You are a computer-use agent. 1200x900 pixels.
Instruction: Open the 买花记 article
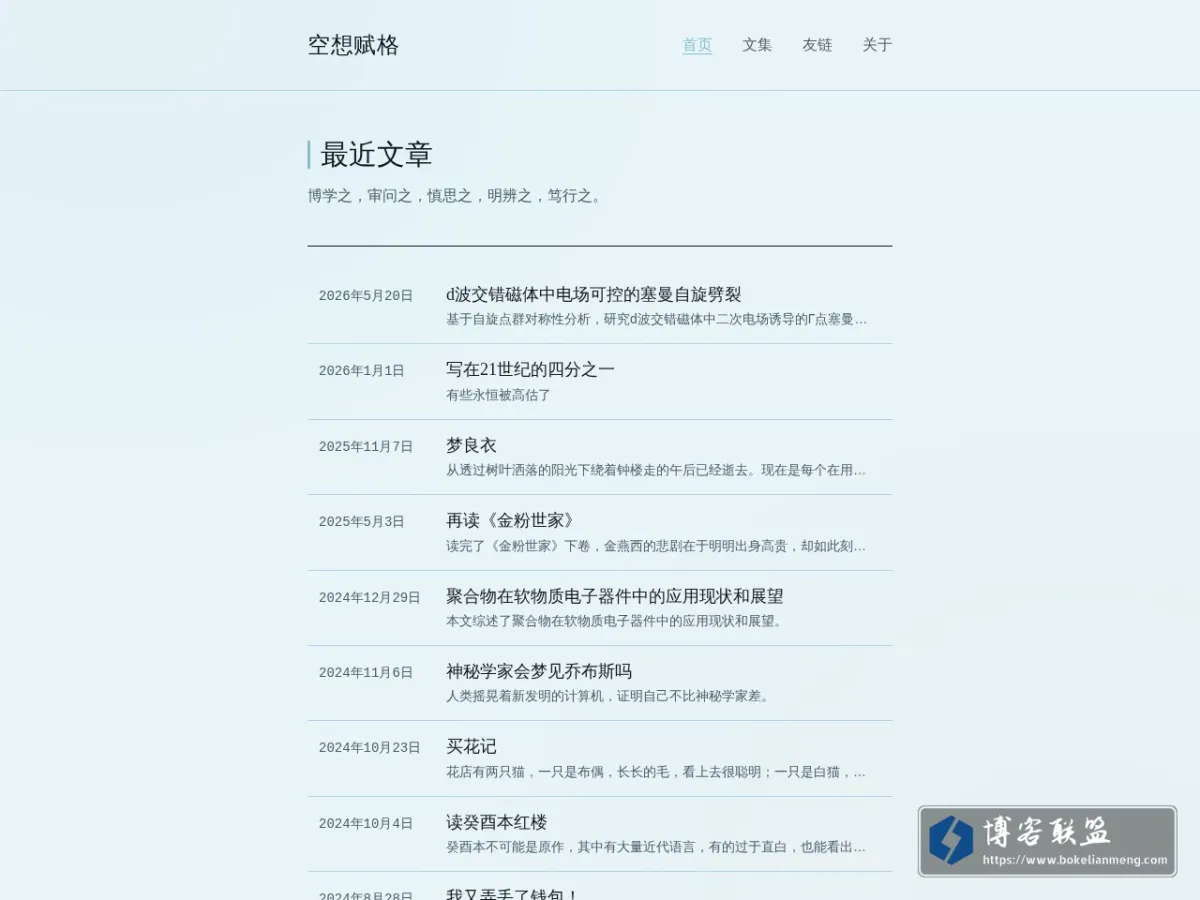(471, 747)
